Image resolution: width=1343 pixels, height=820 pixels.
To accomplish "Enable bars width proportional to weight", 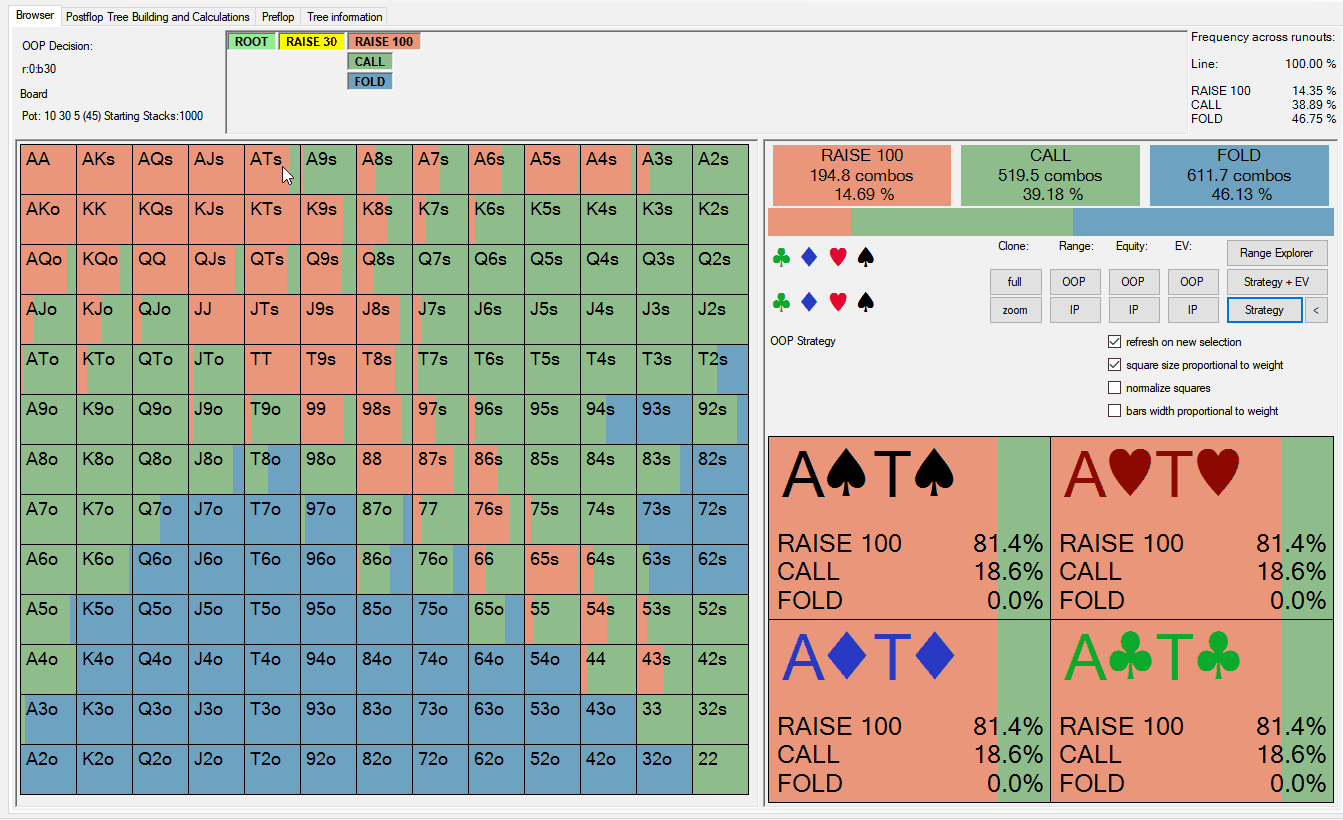I will tap(1115, 411).
